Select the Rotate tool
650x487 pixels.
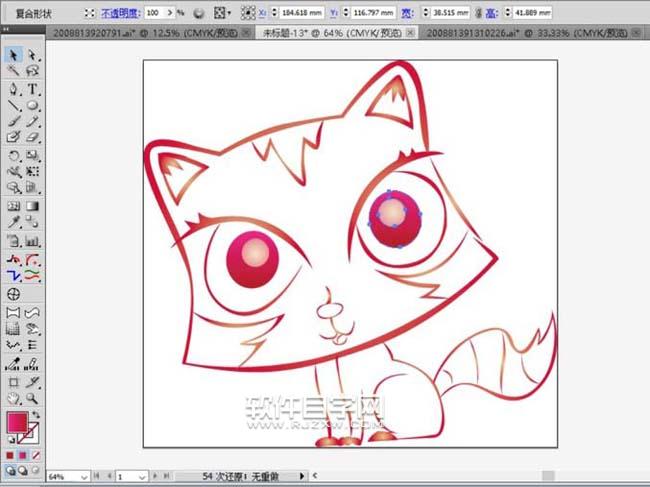pos(13,155)
